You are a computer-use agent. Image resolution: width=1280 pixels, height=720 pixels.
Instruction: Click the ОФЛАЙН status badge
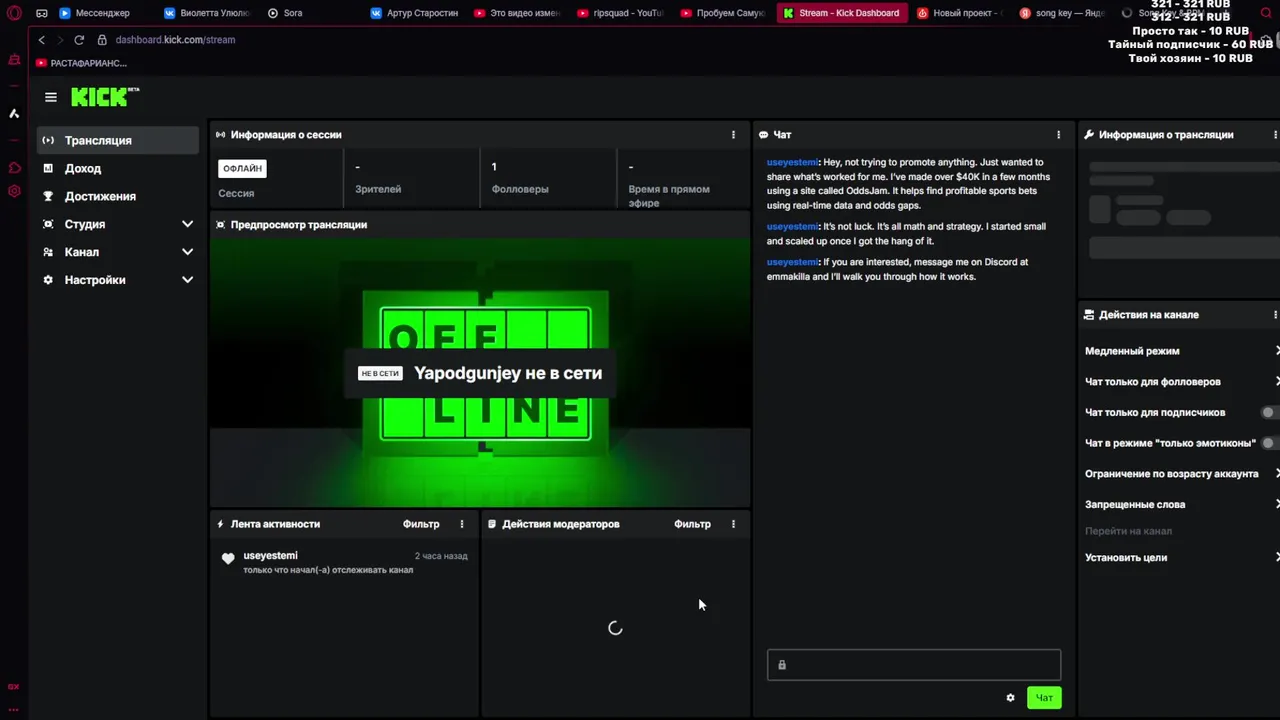pyautogui.click(x=242, y=169)
